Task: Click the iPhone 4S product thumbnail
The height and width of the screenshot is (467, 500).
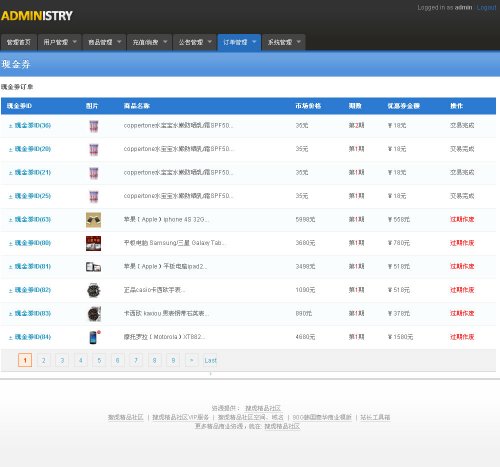Action: pyautogui.click(x=93, y=220)
